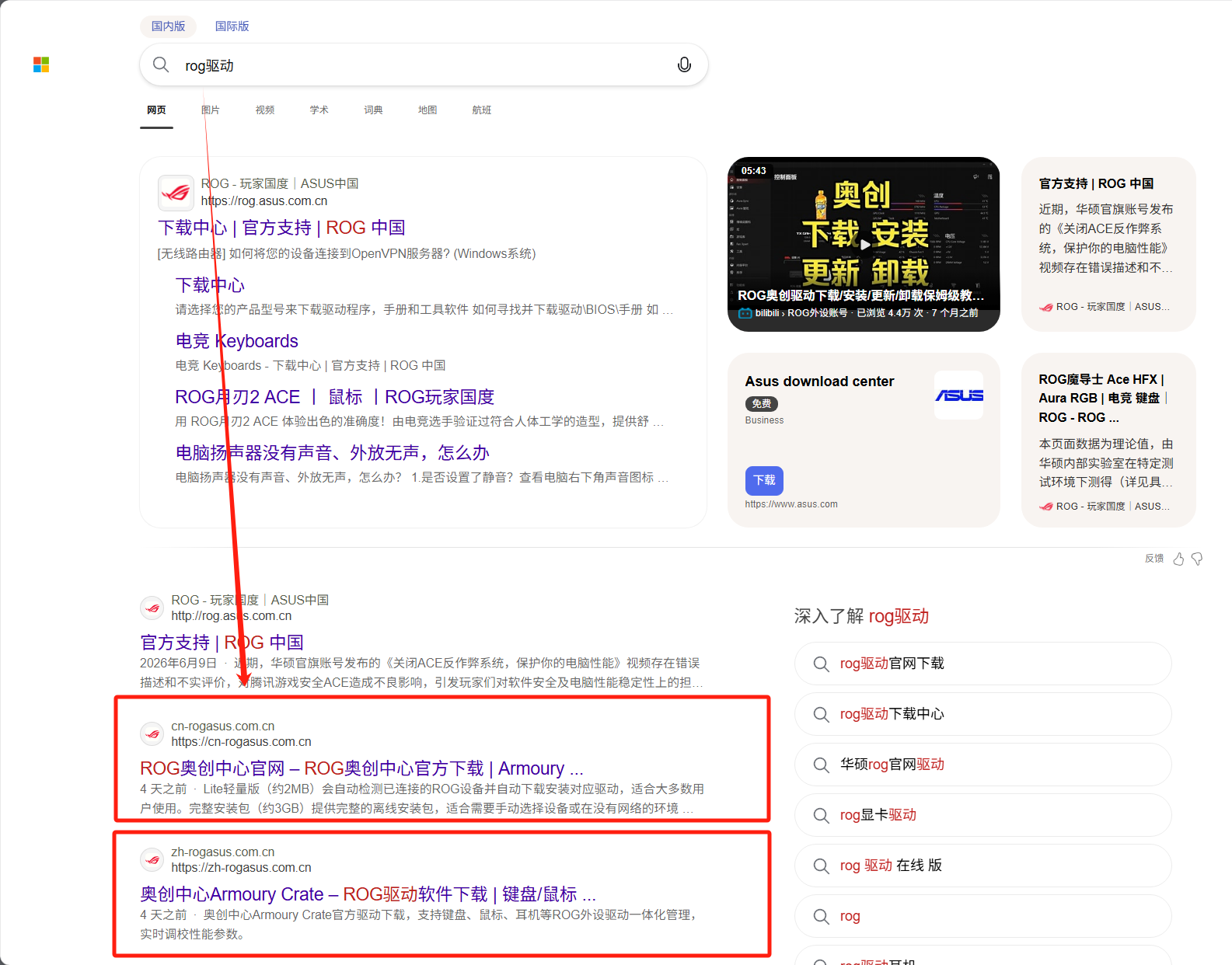This screenshot has height=965, width=1232.
Task: Open the 下载中心 sublink
Action: 210,285
